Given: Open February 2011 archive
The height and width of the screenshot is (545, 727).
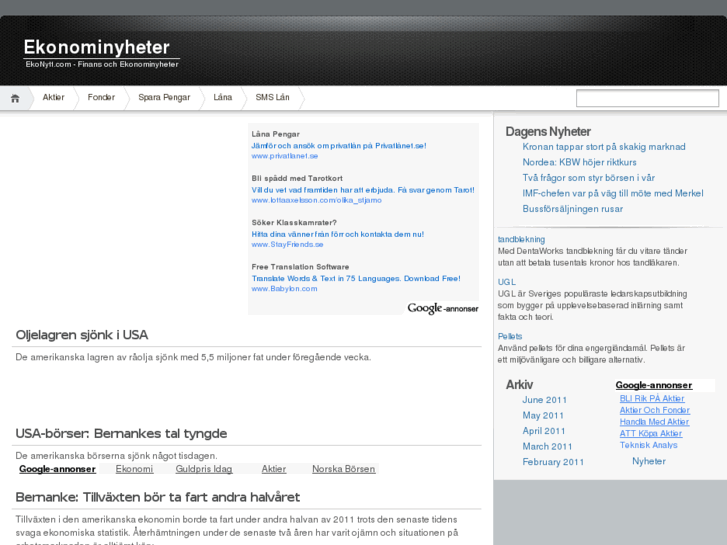Looking at the screenshot, I should pyautogui.click(x=553, y=462).
